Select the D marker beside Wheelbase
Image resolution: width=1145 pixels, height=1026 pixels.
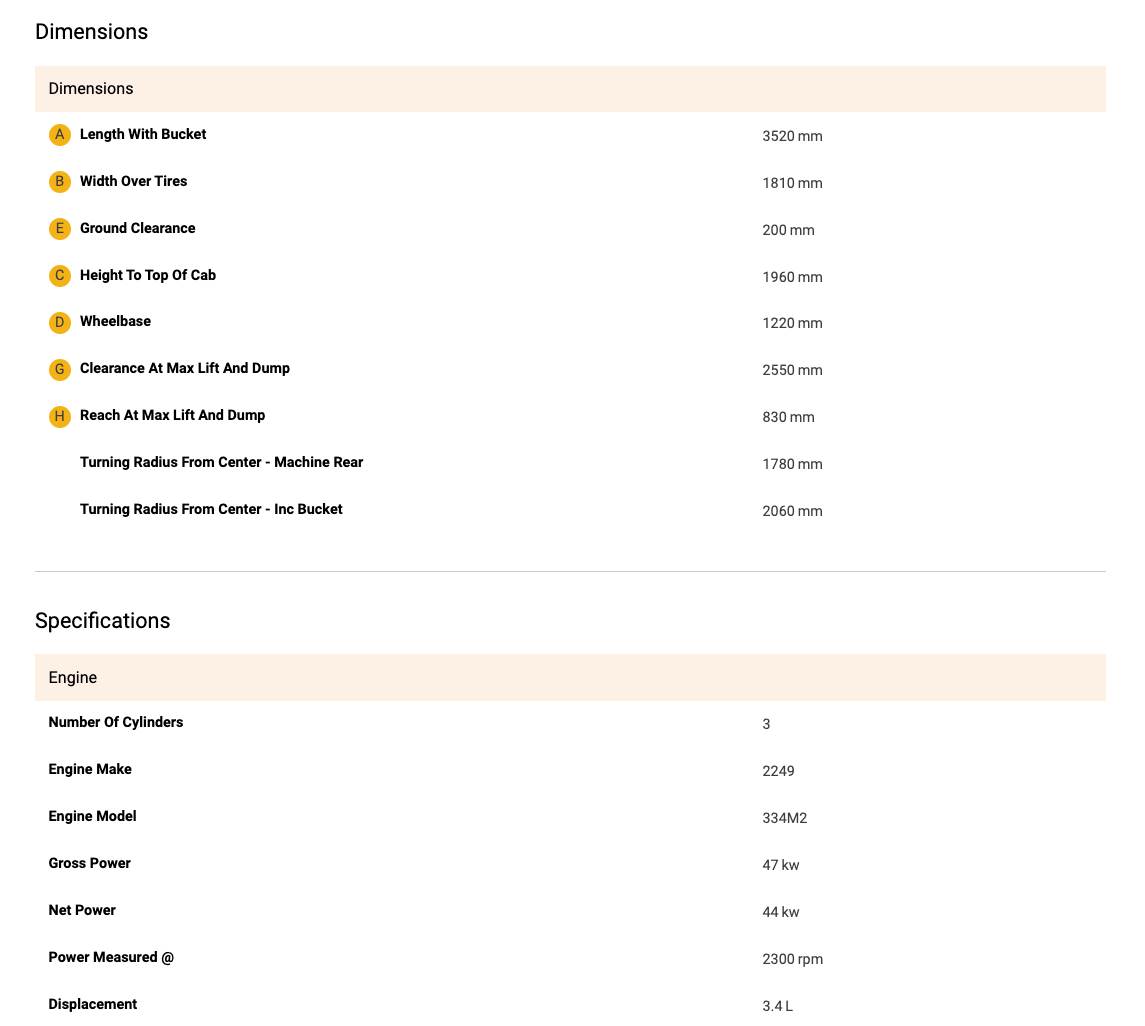59,322
